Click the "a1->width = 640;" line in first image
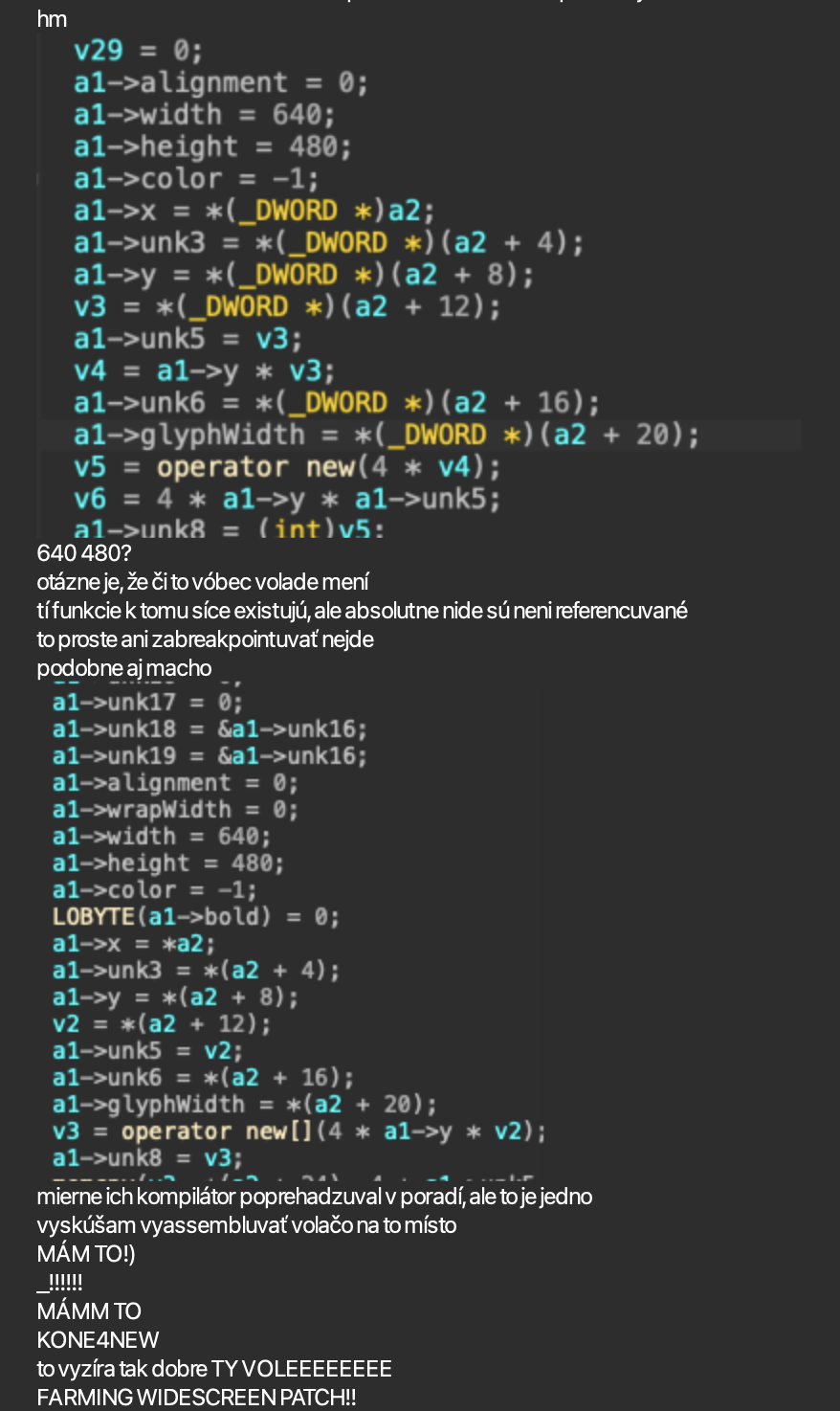The image size is (840, 1411). [204, 115]
